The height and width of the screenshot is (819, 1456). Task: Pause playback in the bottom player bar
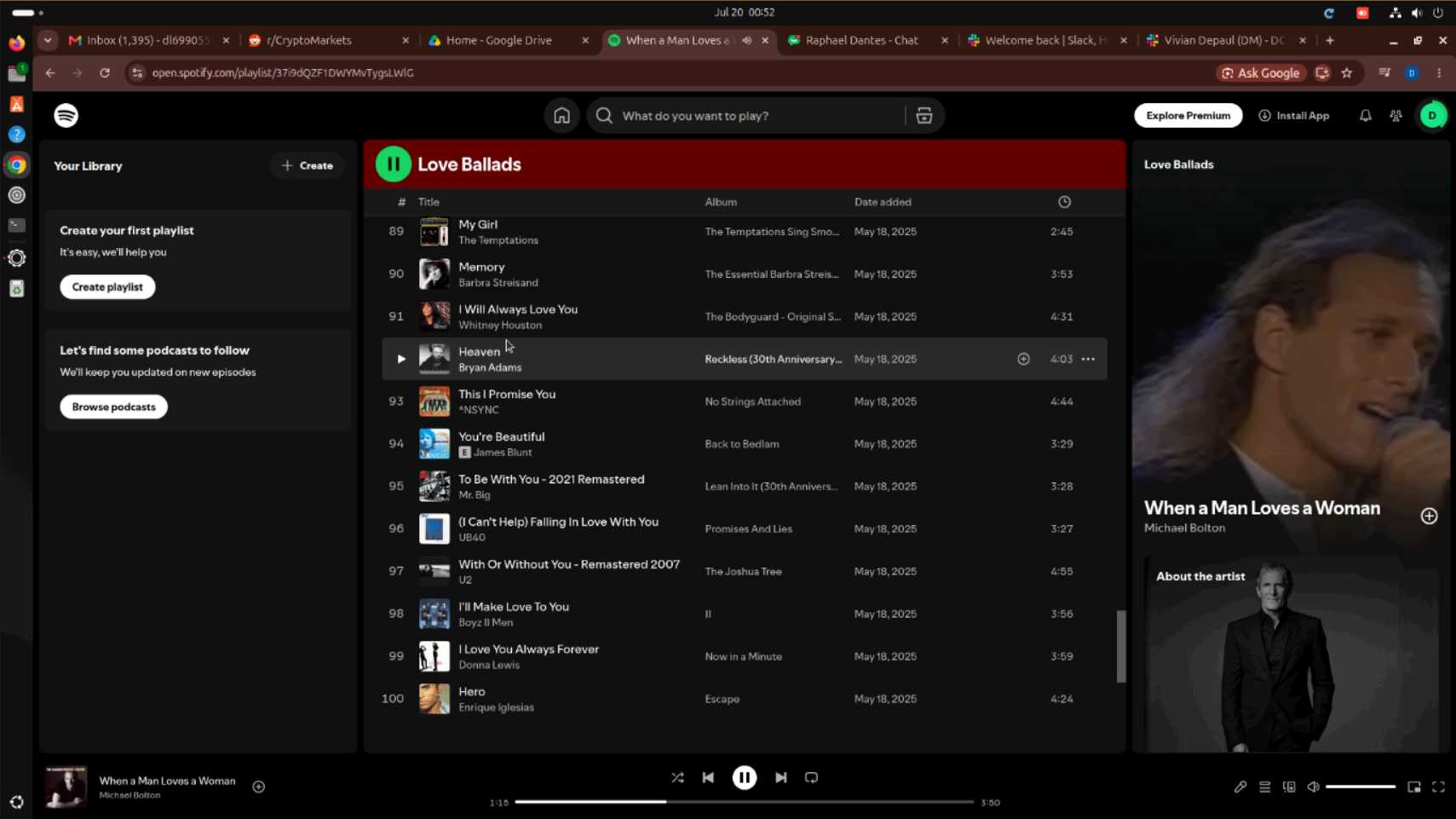click(745, 777)
